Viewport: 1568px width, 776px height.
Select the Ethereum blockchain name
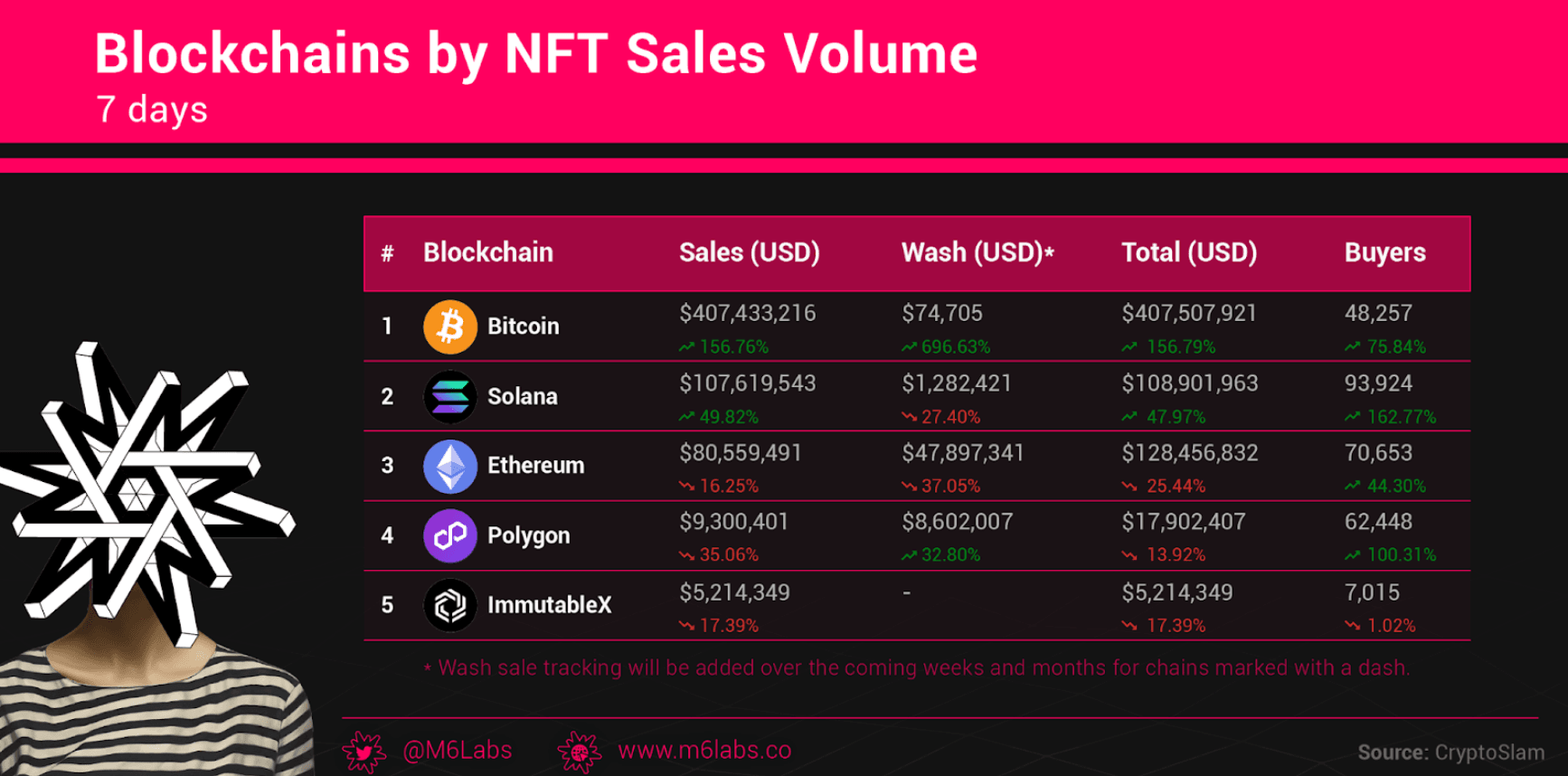pyautogui.click(x=535, y=466)
